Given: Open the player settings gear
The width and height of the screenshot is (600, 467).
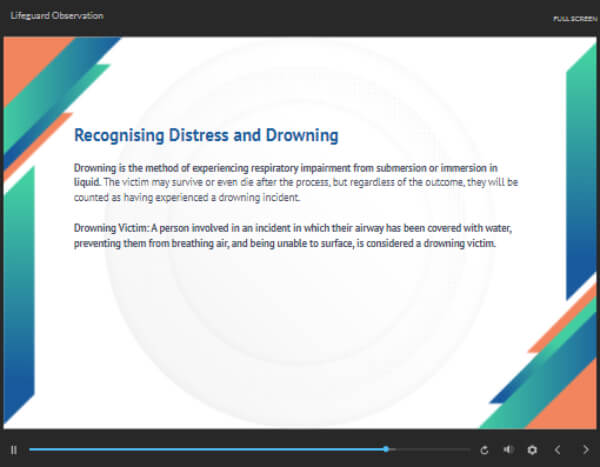Looking at the screenshot, I should tap(532, 450).
